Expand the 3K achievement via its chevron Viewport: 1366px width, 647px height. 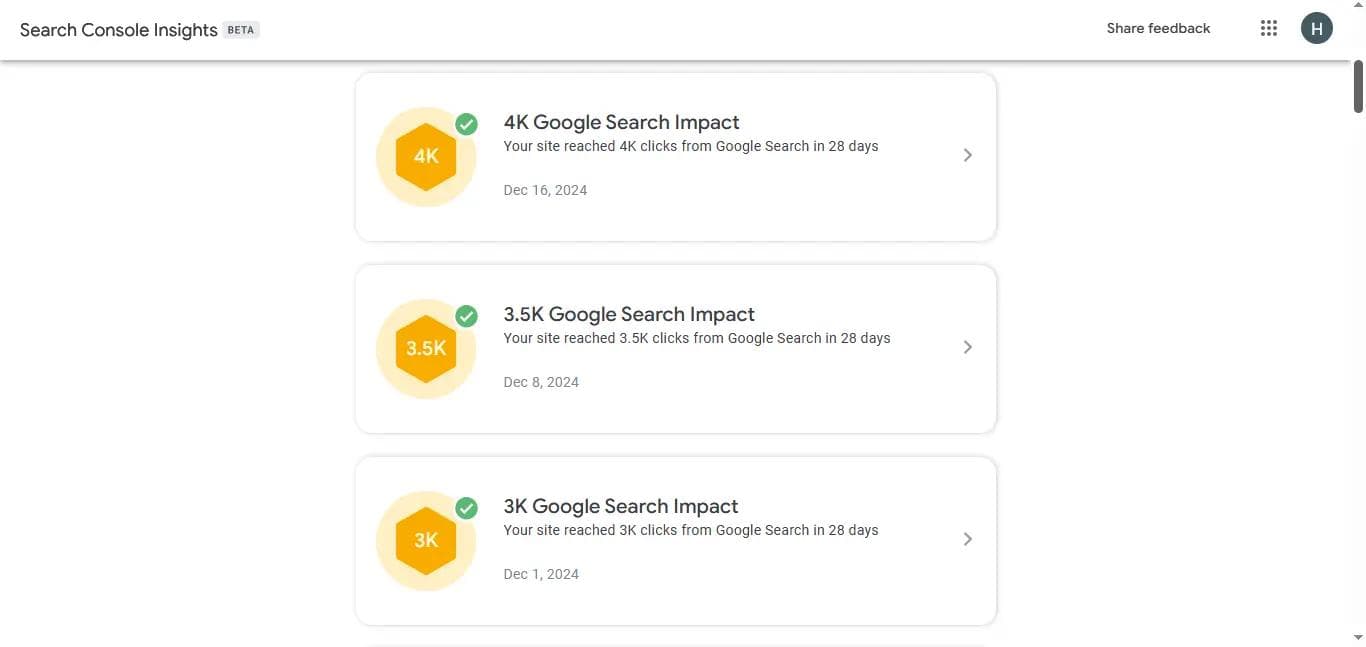coord(967,539)
